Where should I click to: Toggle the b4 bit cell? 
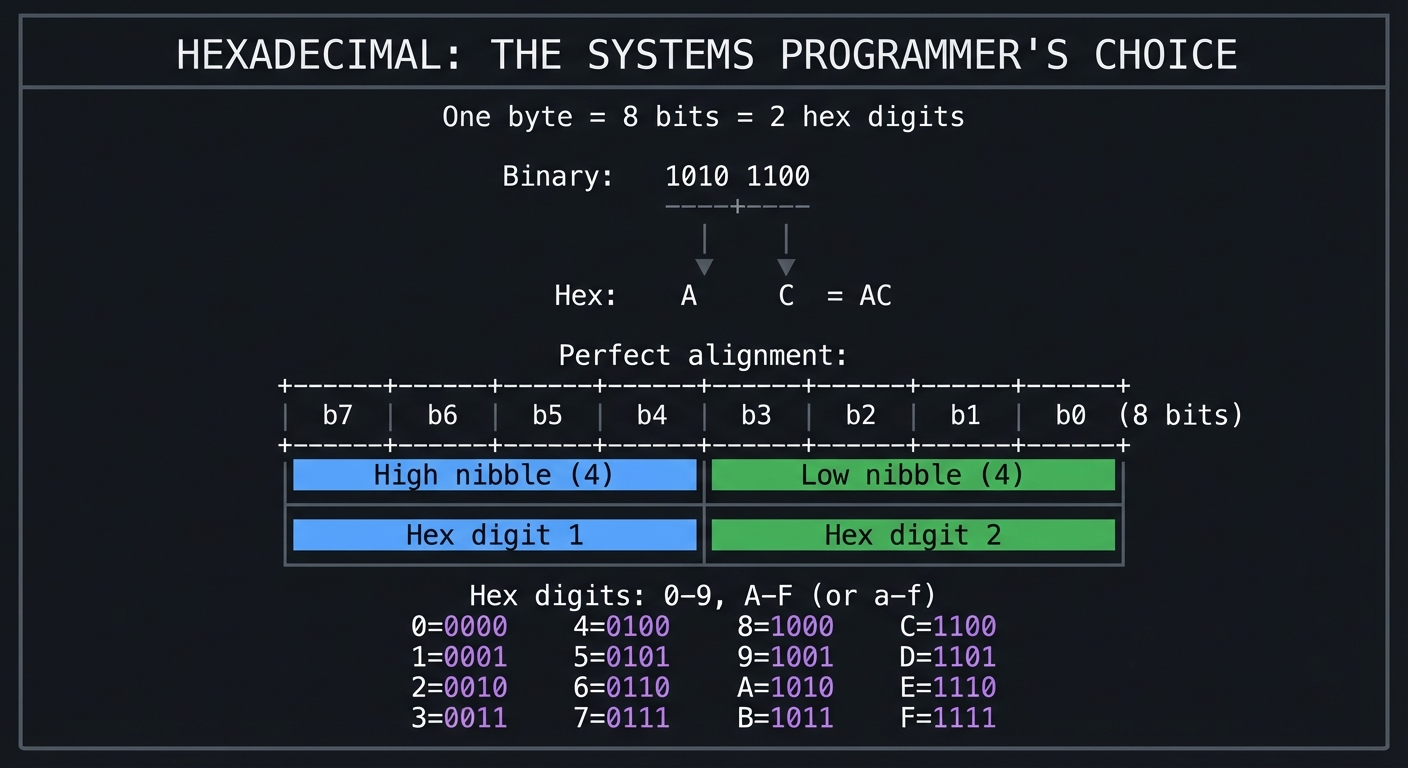pos(651,415)
